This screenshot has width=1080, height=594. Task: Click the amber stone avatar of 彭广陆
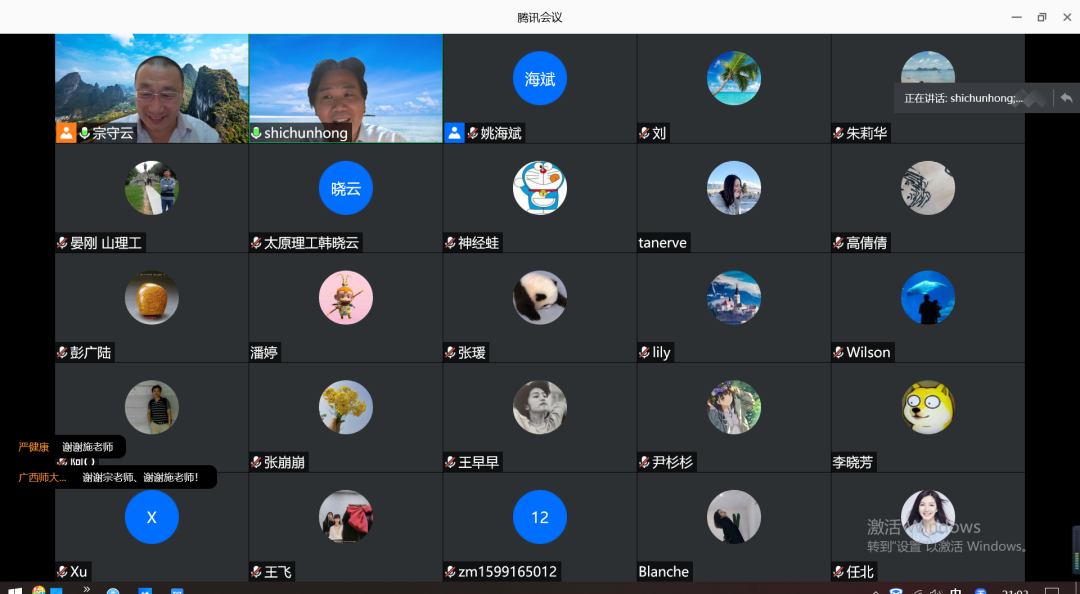click(152, 298)
